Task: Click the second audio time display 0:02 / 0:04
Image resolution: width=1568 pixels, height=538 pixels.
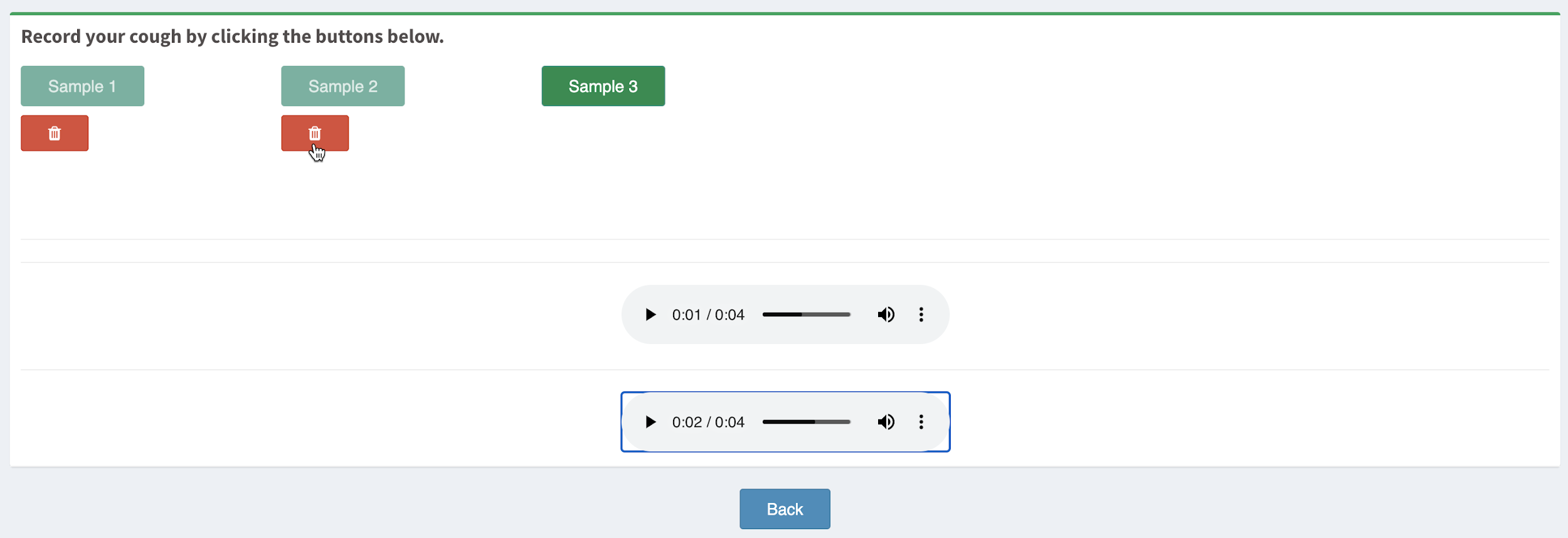Action: click(708, 422)
